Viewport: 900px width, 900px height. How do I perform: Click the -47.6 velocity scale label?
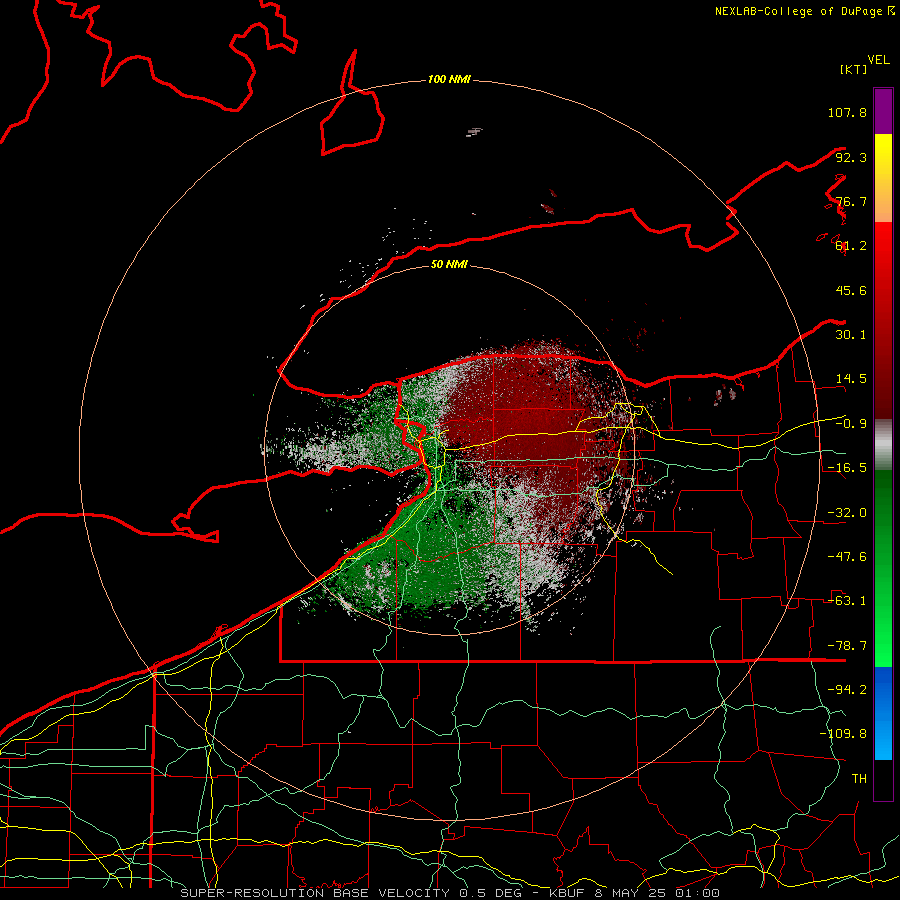847,557
